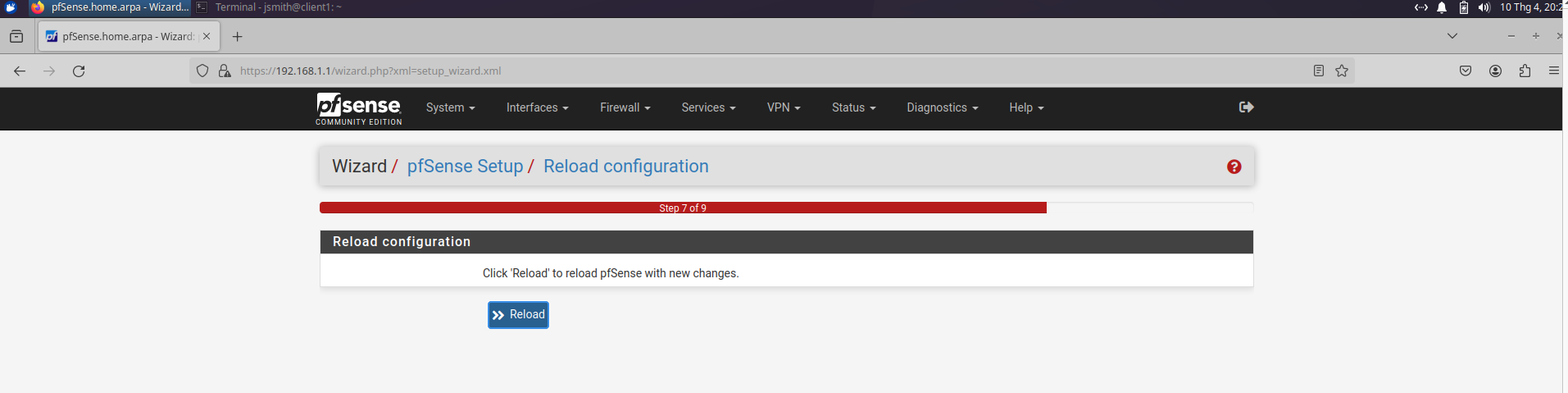1568x393 pixels.
Task: Click the battery tray icon
Action: click(1464, 7)
